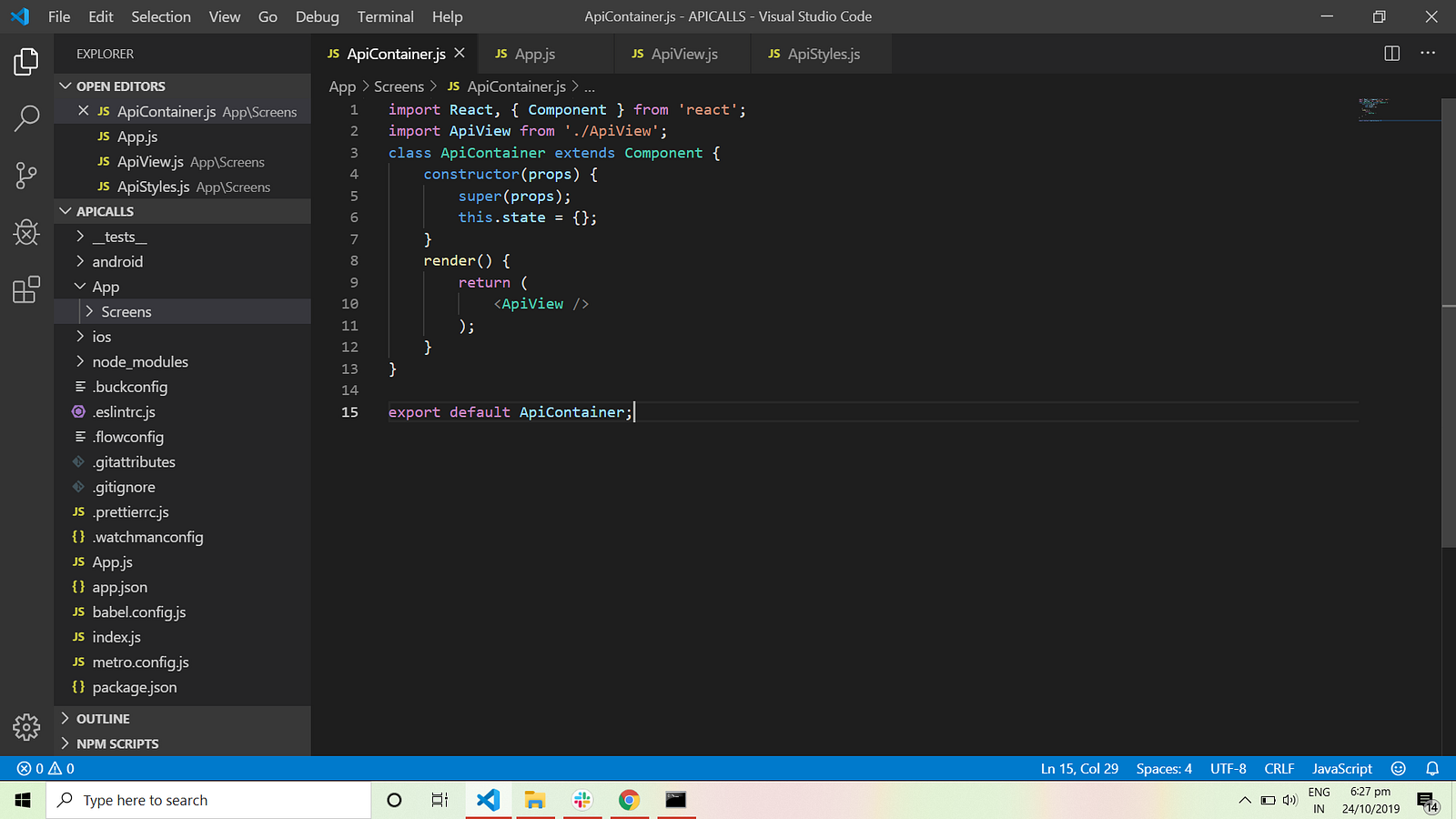
Task: Open the feedback smiley in status bar
Action: click(x=1399, y=769)
